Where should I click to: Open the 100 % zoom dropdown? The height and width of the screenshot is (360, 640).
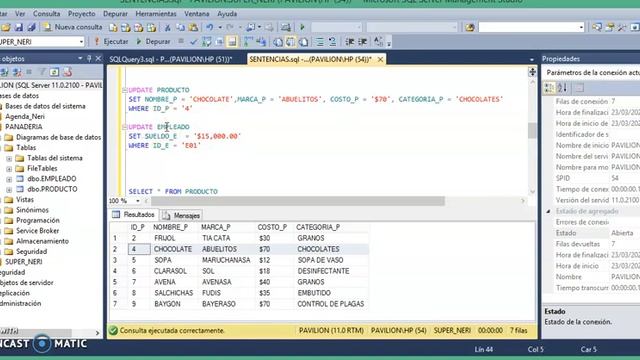[x=138, y=201]
